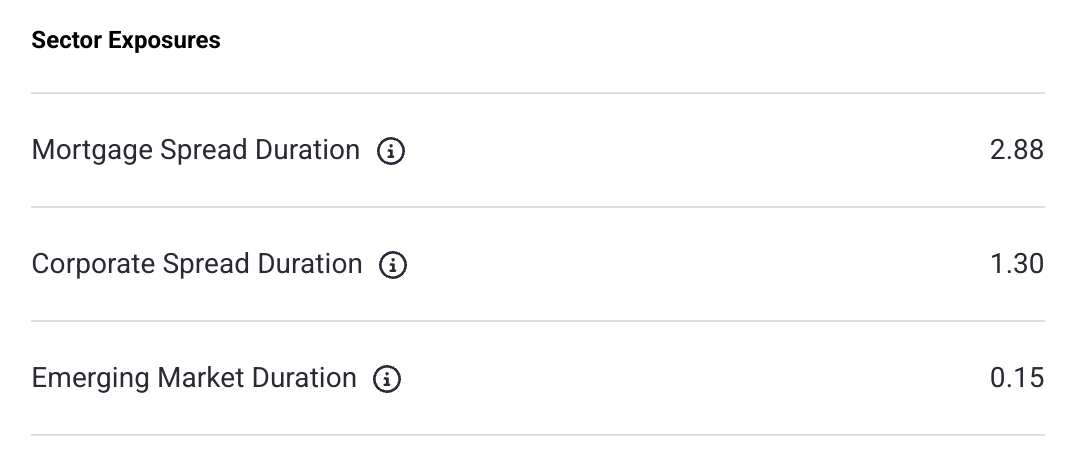Click the word "Mortgage" in first row
1088x454 pixels.
pos(92,150)
